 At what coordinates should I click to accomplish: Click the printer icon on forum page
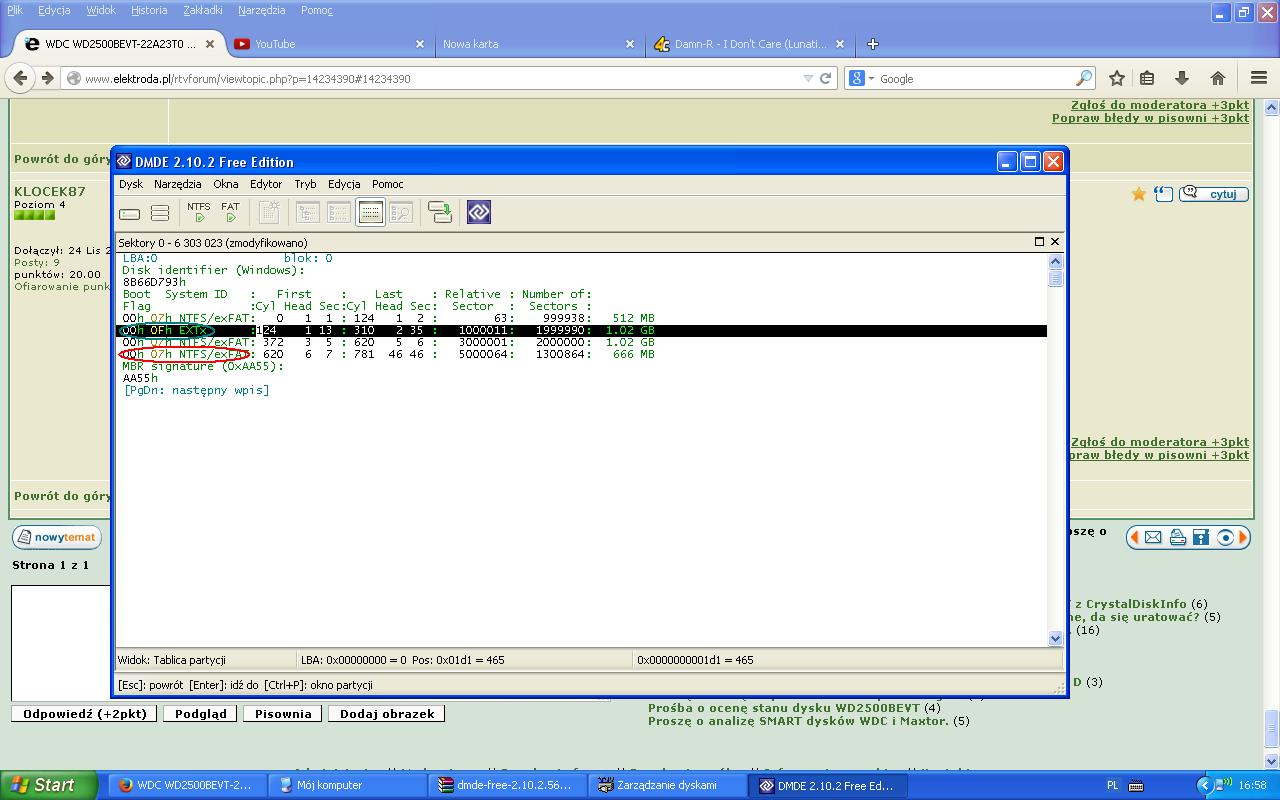(1177, 537)
